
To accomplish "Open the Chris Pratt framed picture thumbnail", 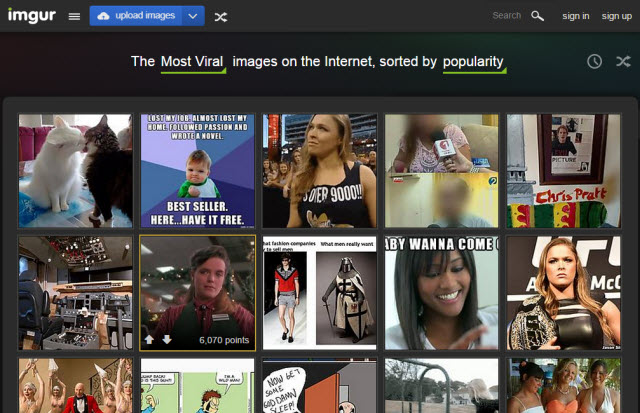I will coord(564,171).
